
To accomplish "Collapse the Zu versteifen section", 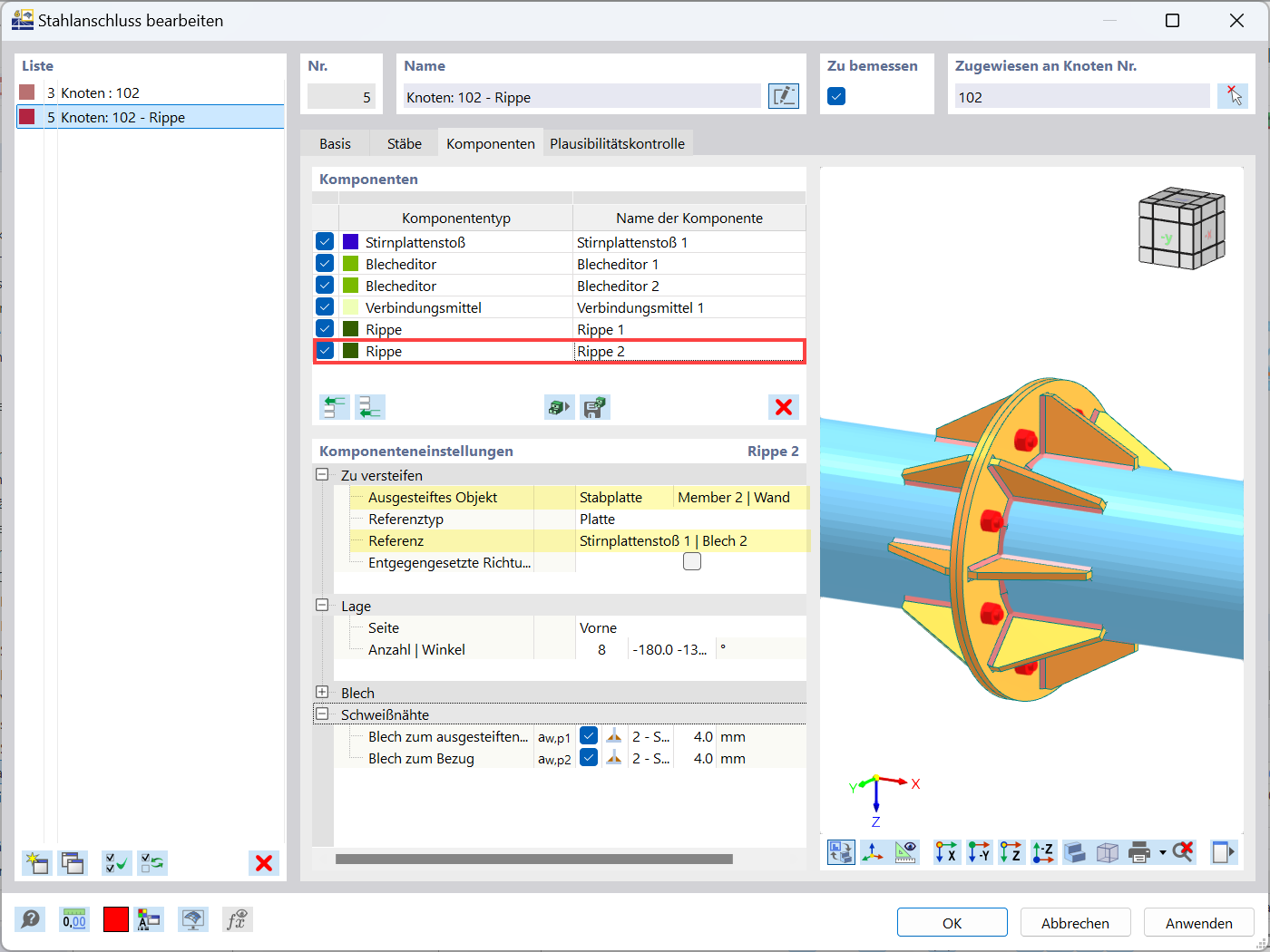I will (322, 474).
